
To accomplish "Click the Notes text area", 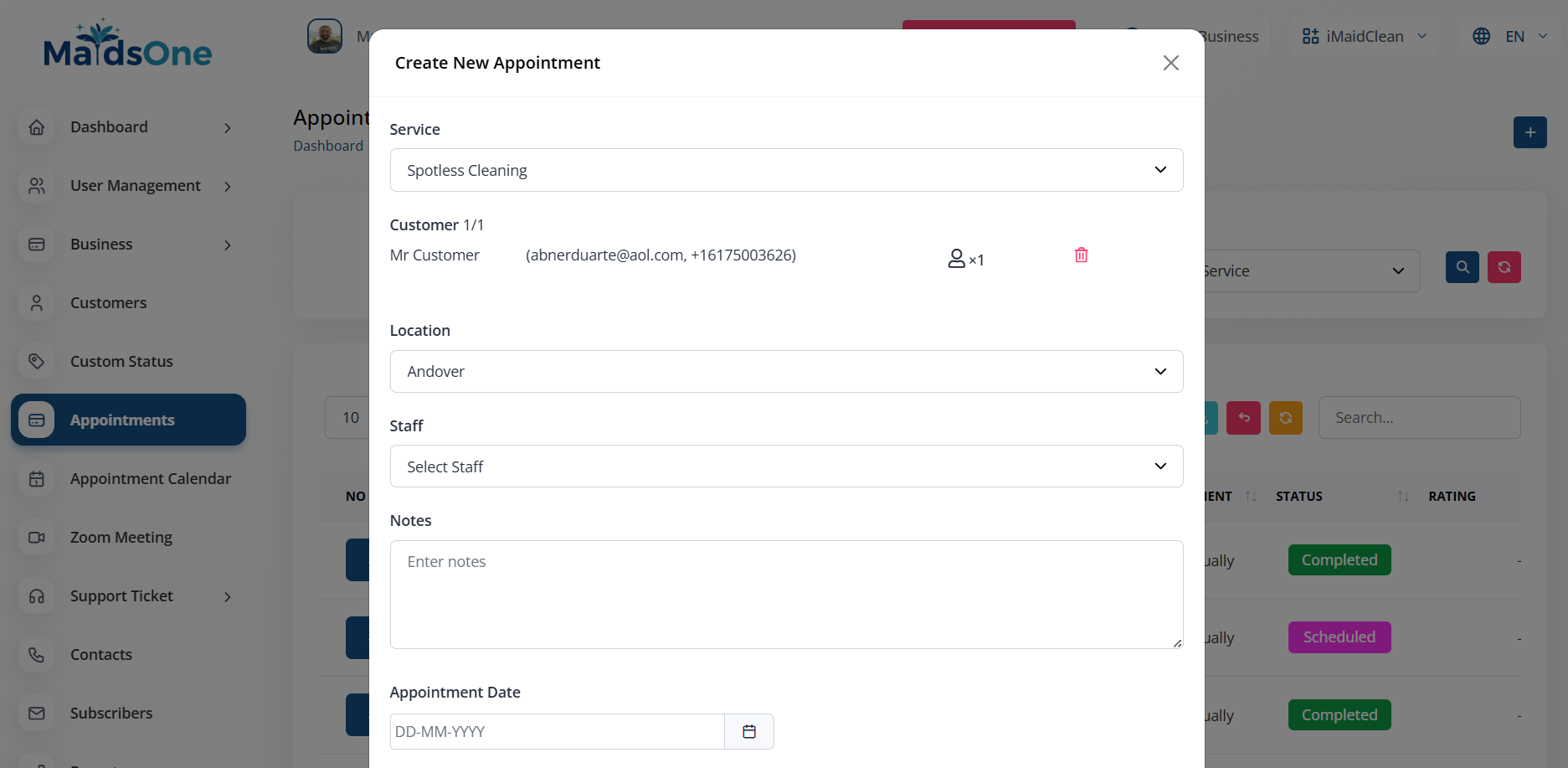I will (786, 595).
